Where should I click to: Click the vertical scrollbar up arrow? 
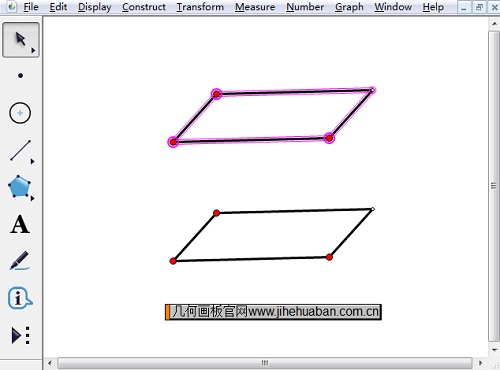click(494, 24)
